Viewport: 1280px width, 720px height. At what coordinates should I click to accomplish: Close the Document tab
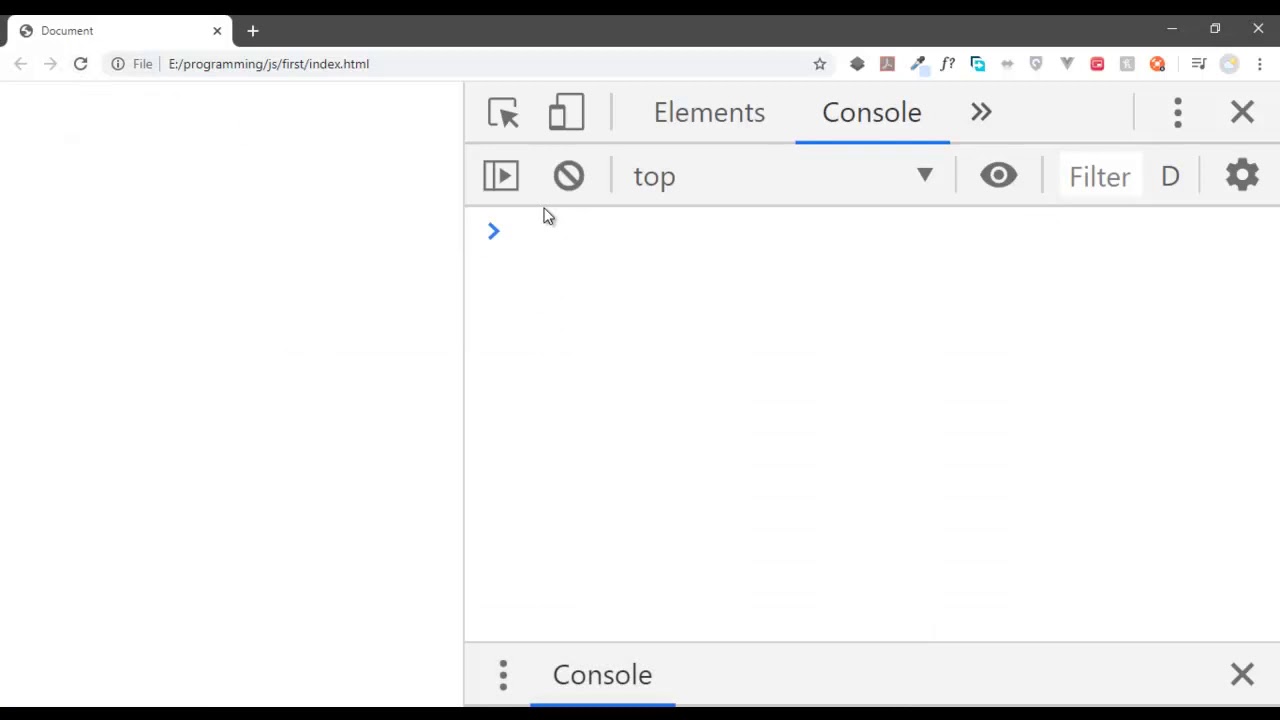217,31
